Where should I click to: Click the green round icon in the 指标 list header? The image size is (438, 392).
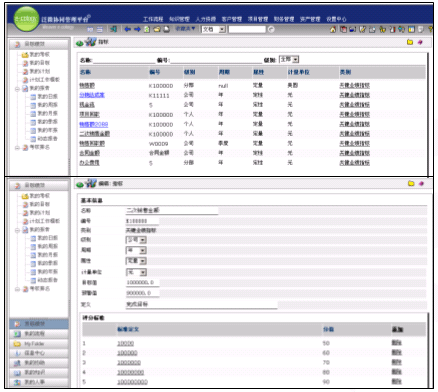[x=80, y=43]
